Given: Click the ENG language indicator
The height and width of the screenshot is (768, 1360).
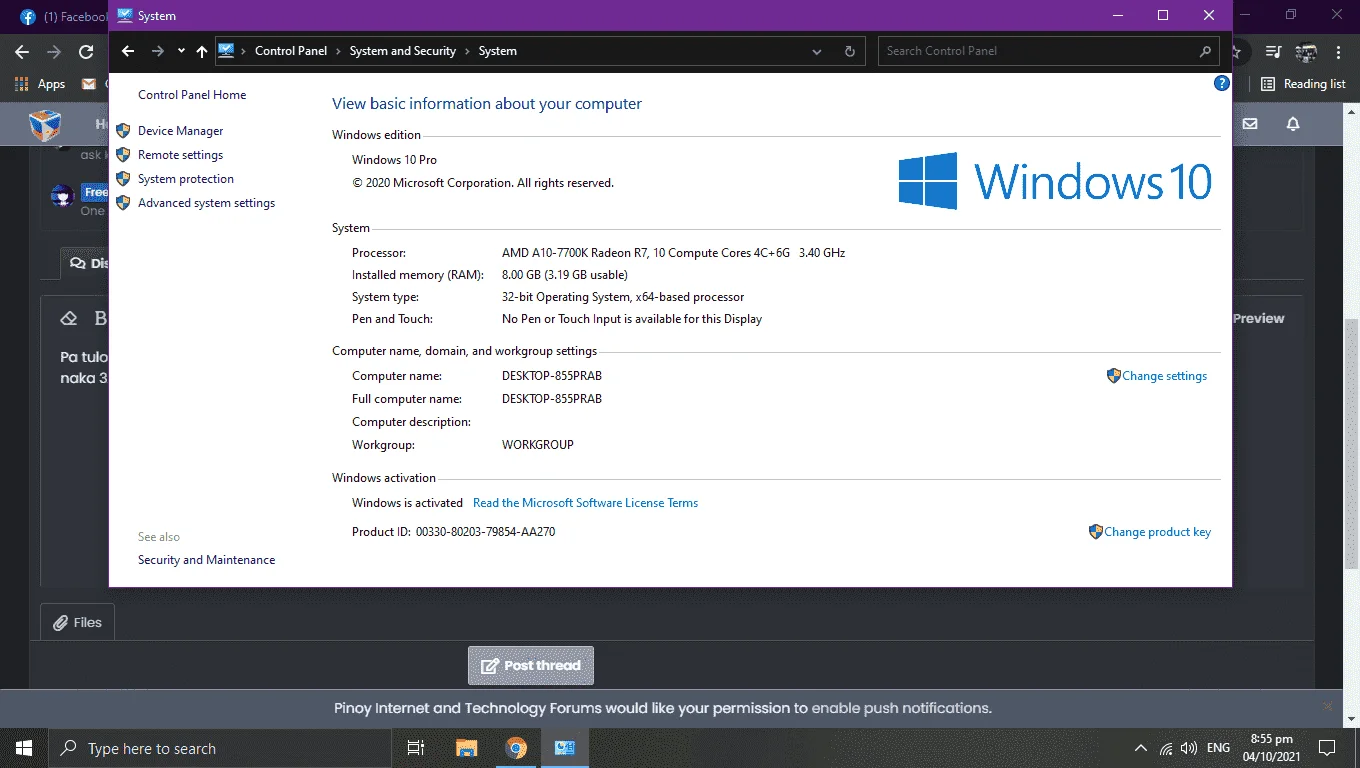Looking at the screenshot, I should pyautogui.click(x=1218, y=748).
